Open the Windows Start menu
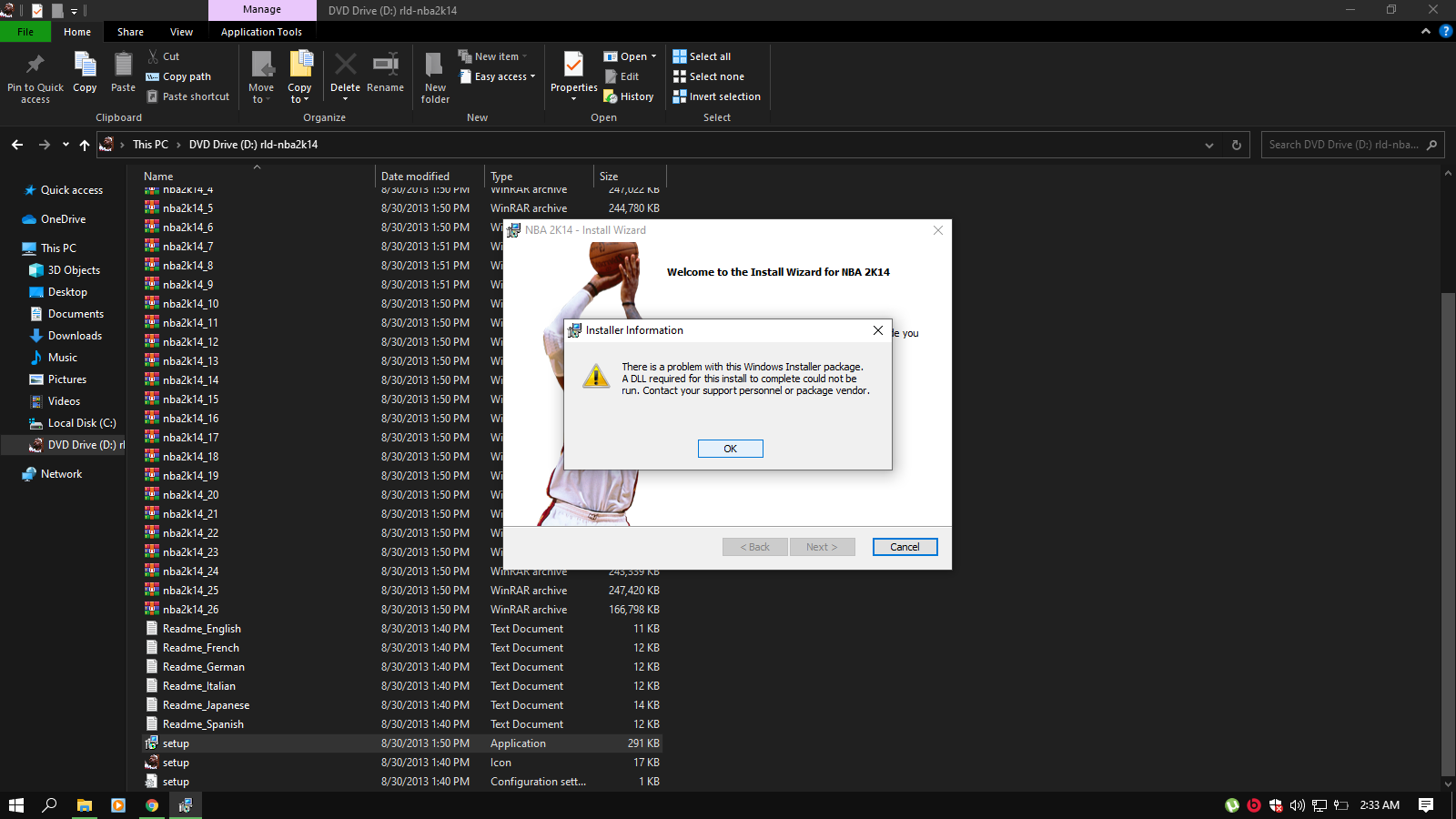Viewport: 1456px width, 819px height. click(16, 805)
